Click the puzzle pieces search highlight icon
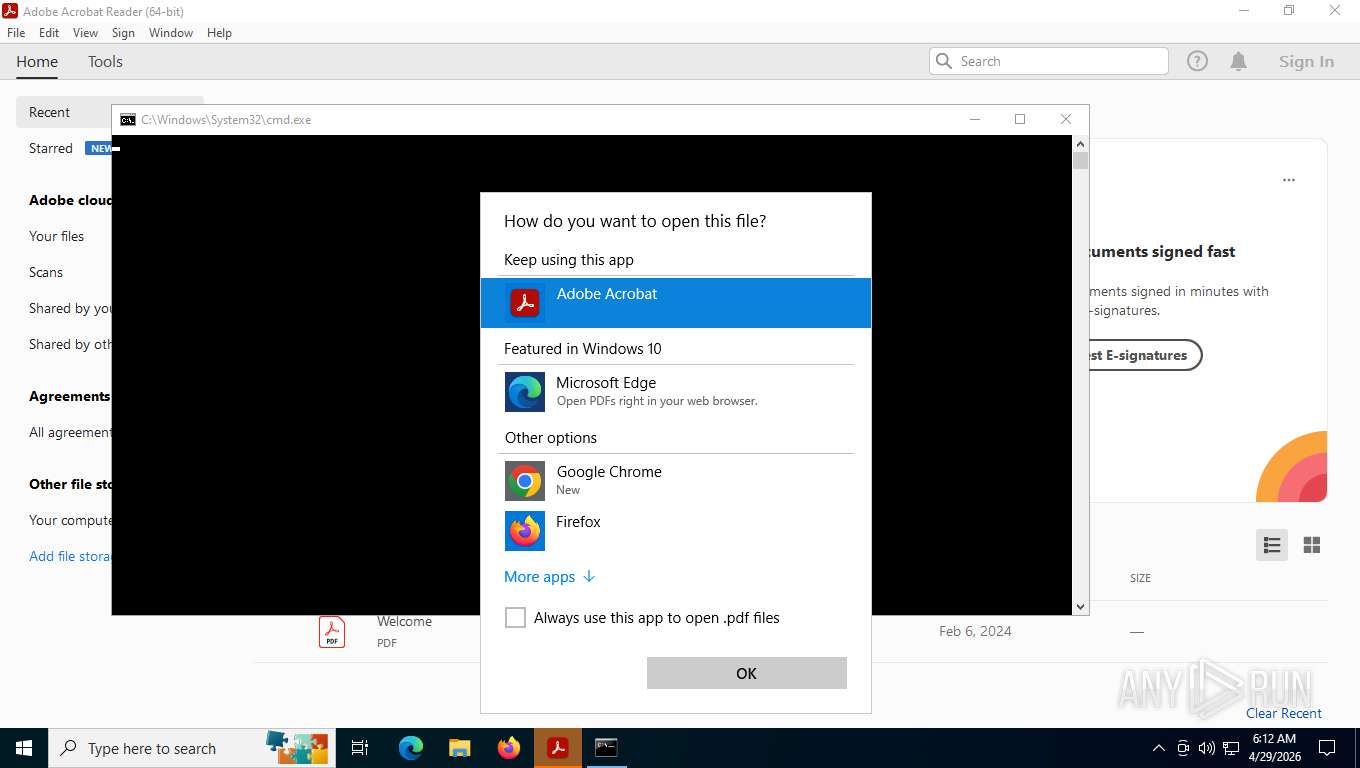The height and width of the screenshot is (768, 1360). coord(297,746)
